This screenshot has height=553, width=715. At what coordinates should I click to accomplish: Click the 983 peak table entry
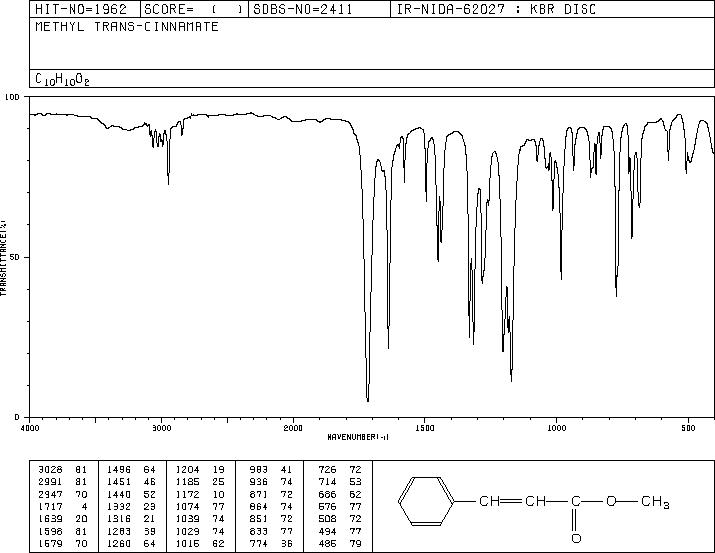pyautogui.click(x=271, y=470)
